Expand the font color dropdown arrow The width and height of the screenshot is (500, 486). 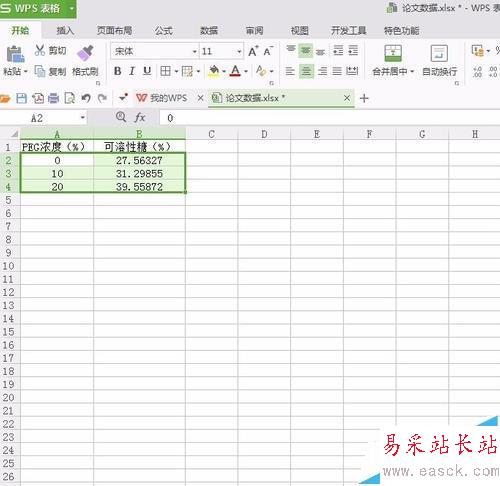point(246,71)
